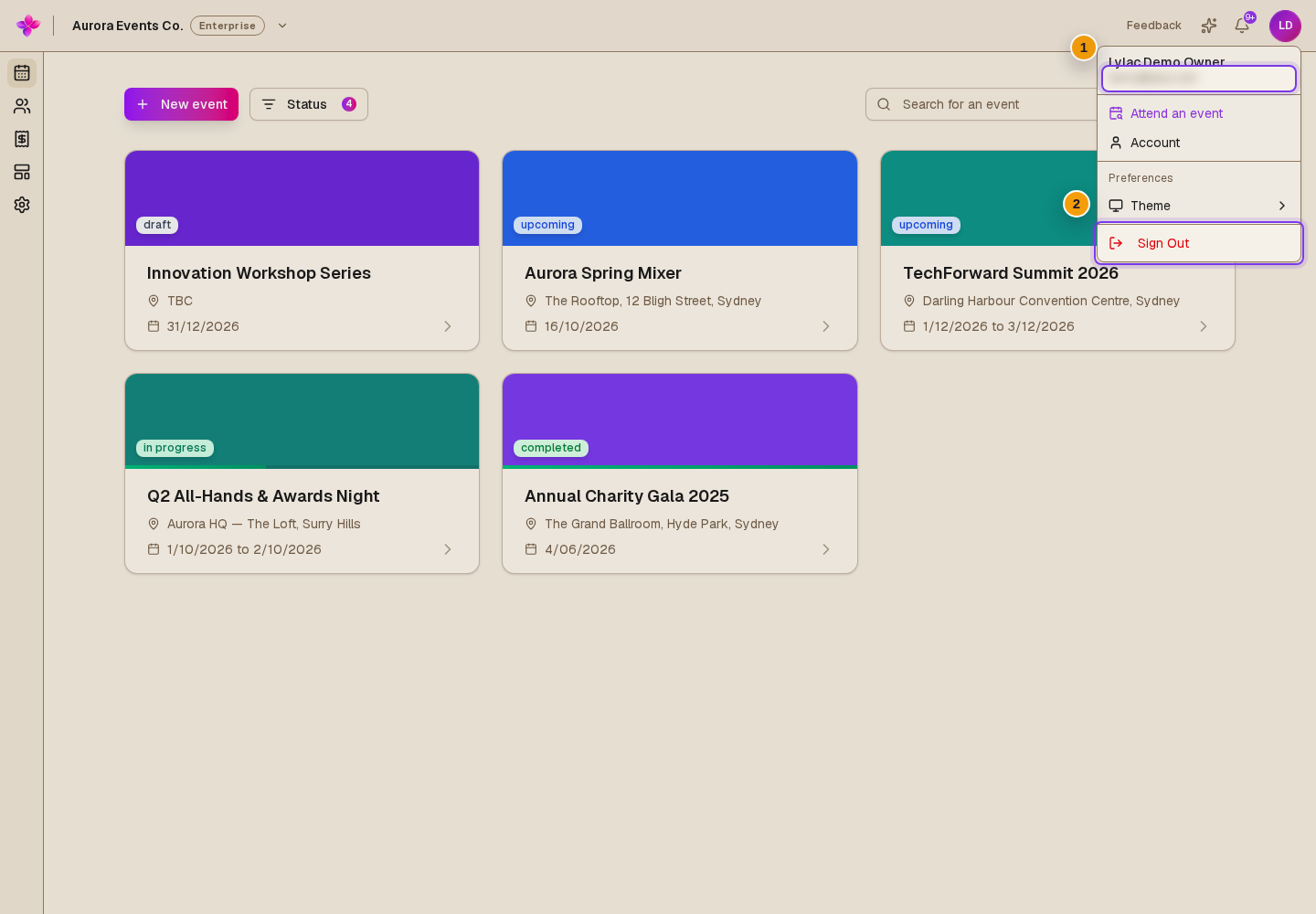1316x914 pixels.
Task: Click the 16/10/2026 date text
Action: pos(581,326)
